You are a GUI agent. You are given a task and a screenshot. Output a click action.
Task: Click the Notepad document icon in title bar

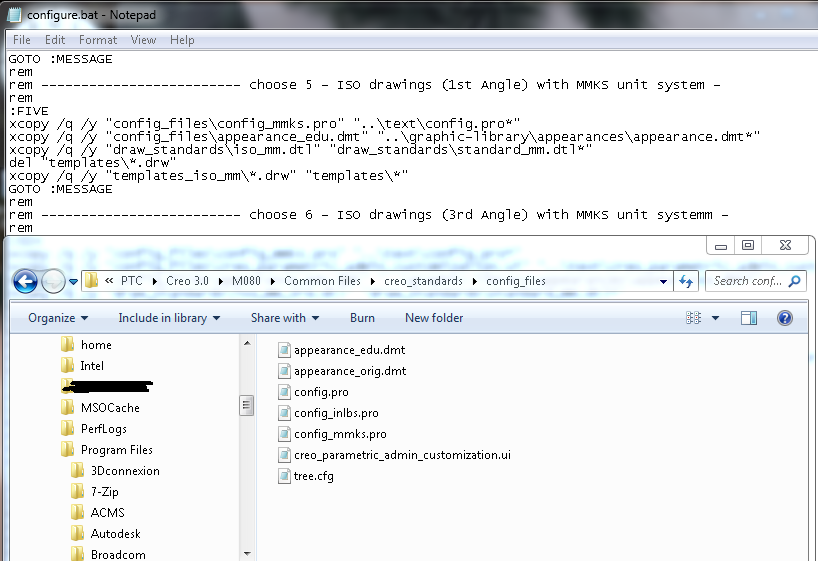coord(14,15)
